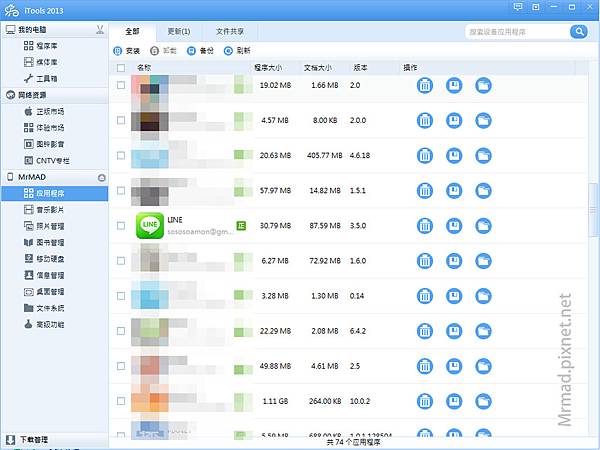600x450 pixels.
Task: Switch to the 更新(1) tab
Action: pos(179,31)
